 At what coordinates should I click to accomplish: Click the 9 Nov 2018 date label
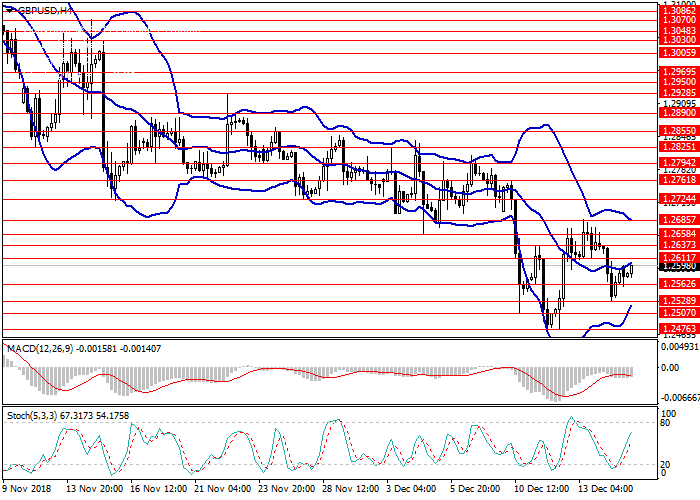(27, 491)
